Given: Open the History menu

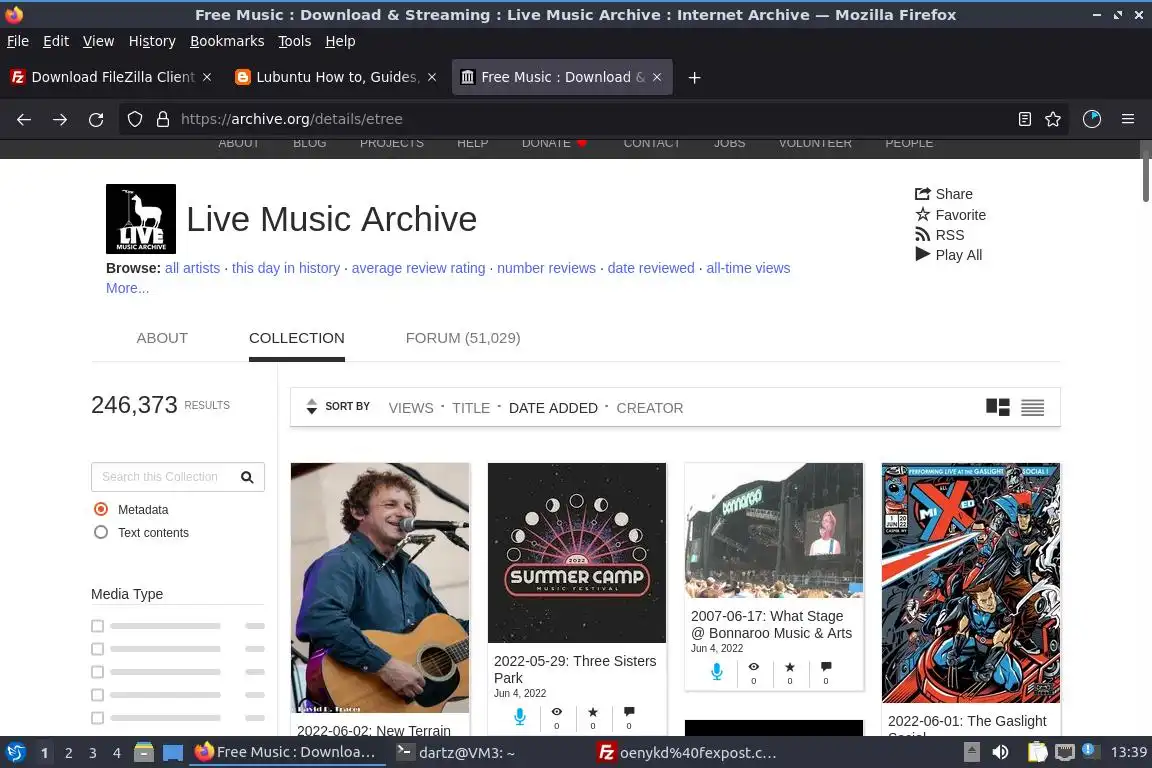Looking at the screenshot, I should (x=152, y=41).
